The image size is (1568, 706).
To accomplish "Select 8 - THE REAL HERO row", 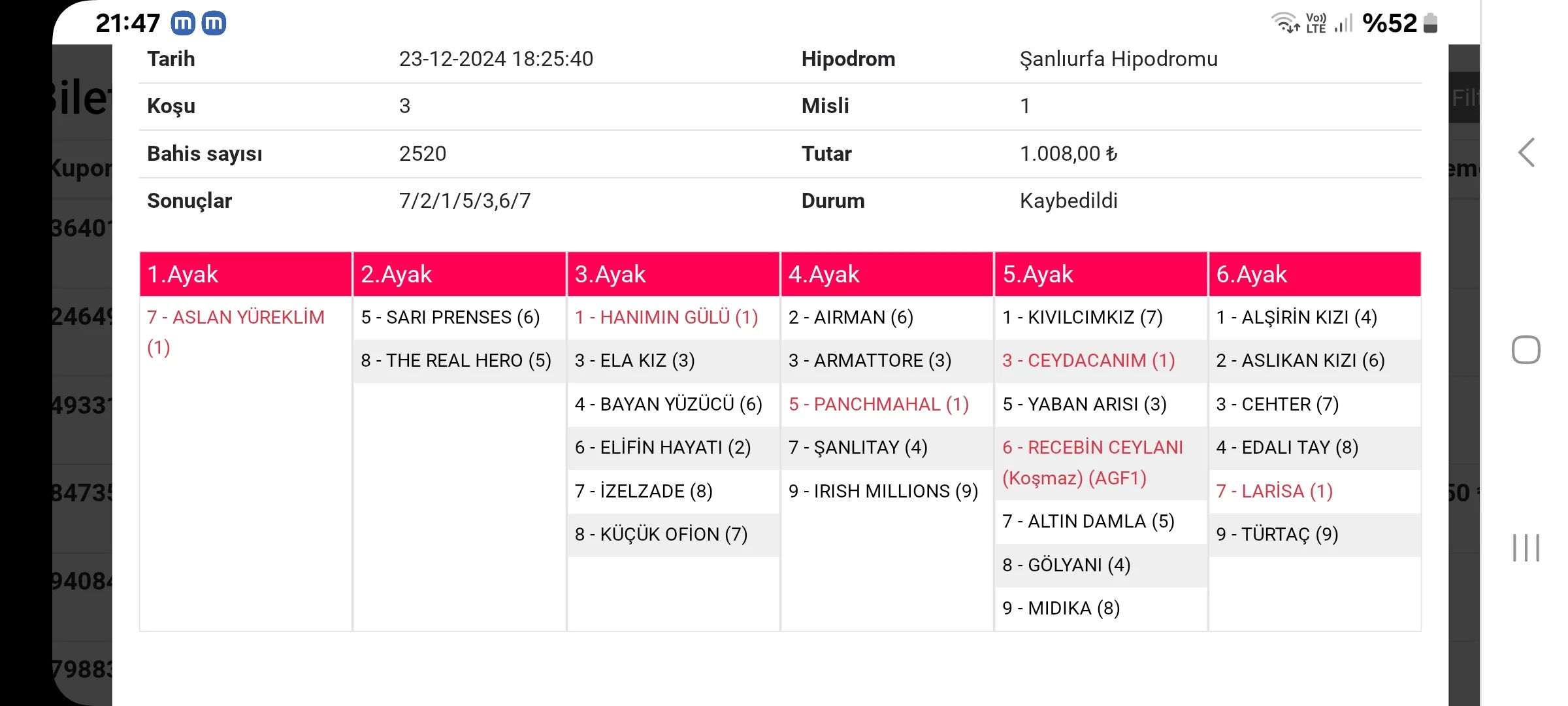I will pos(456,361).
